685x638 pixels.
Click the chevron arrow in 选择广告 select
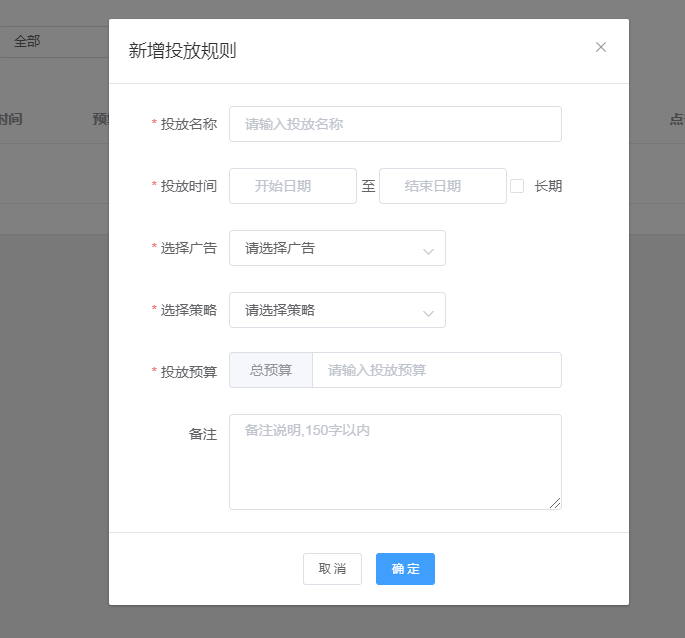pyautogui.click(x=428, y=251)
